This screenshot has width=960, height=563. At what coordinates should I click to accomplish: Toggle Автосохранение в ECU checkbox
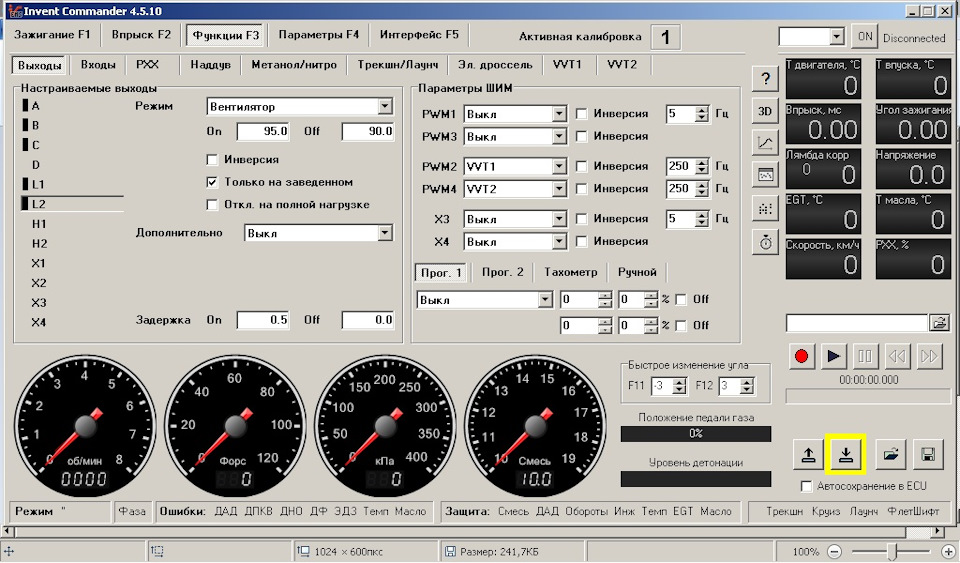pos(807,486)
